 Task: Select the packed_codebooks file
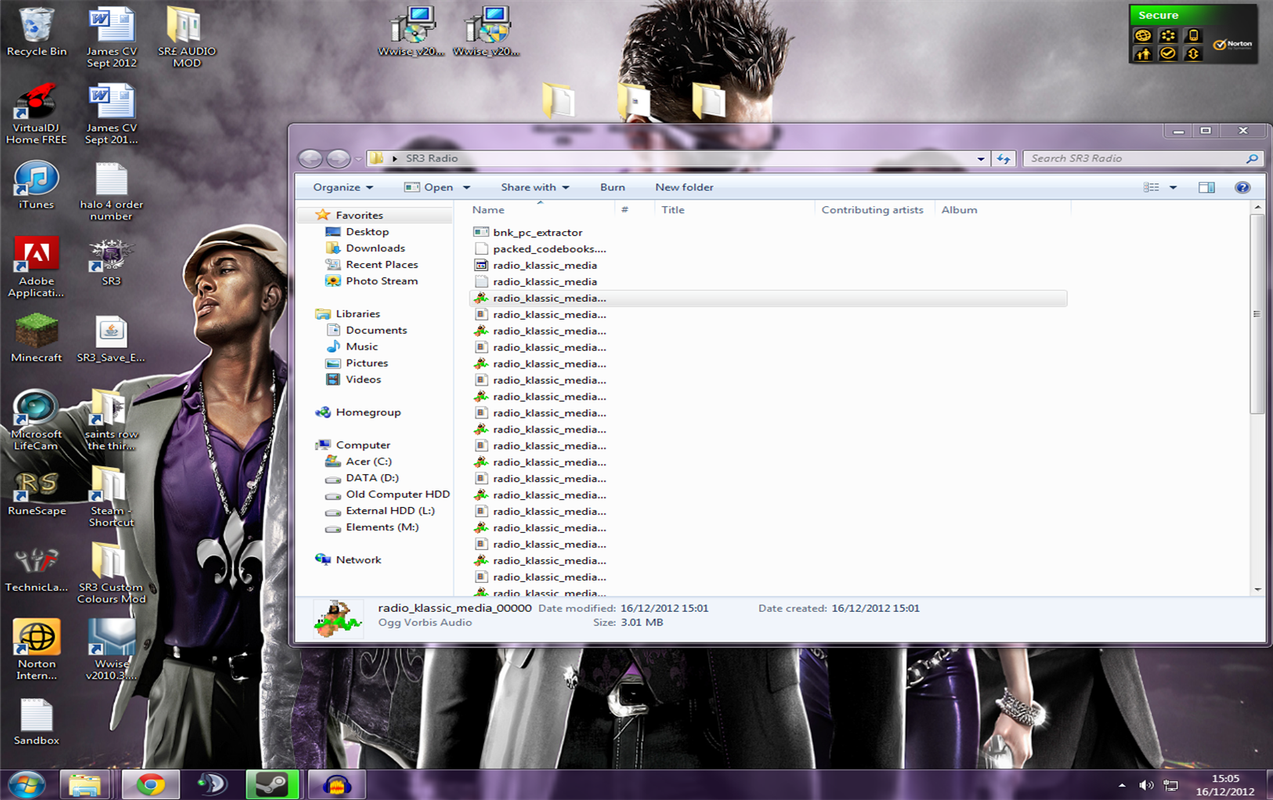point(549,249)
